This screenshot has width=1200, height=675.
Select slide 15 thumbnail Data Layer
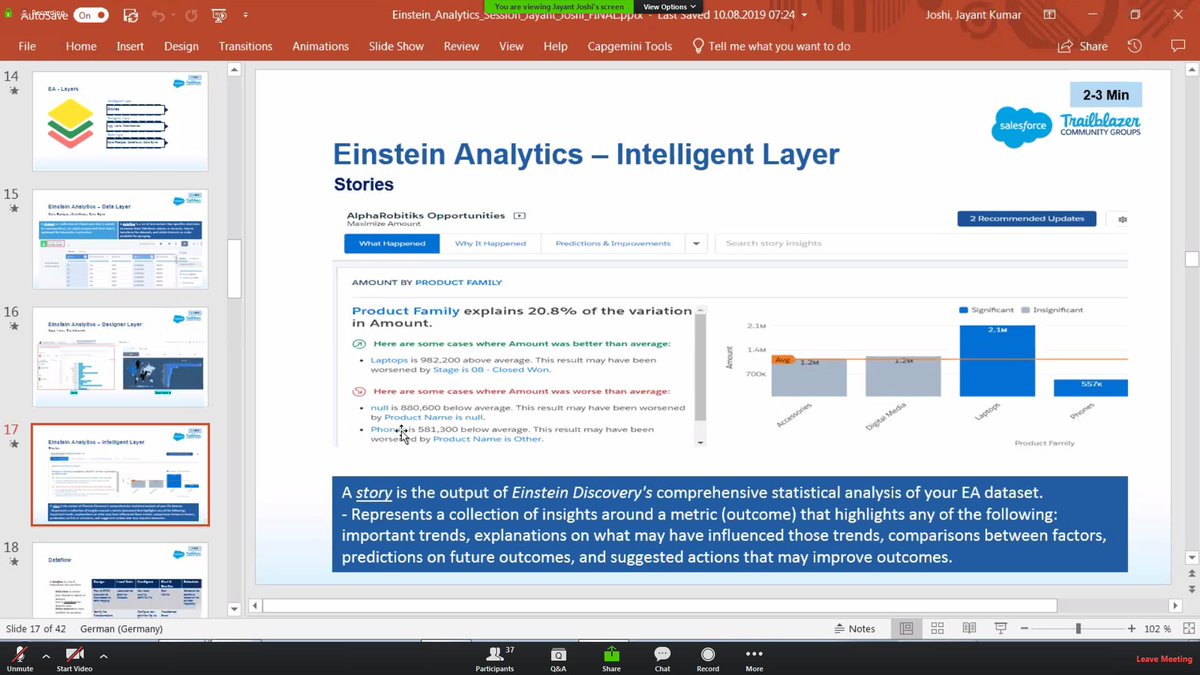[121, 239]
